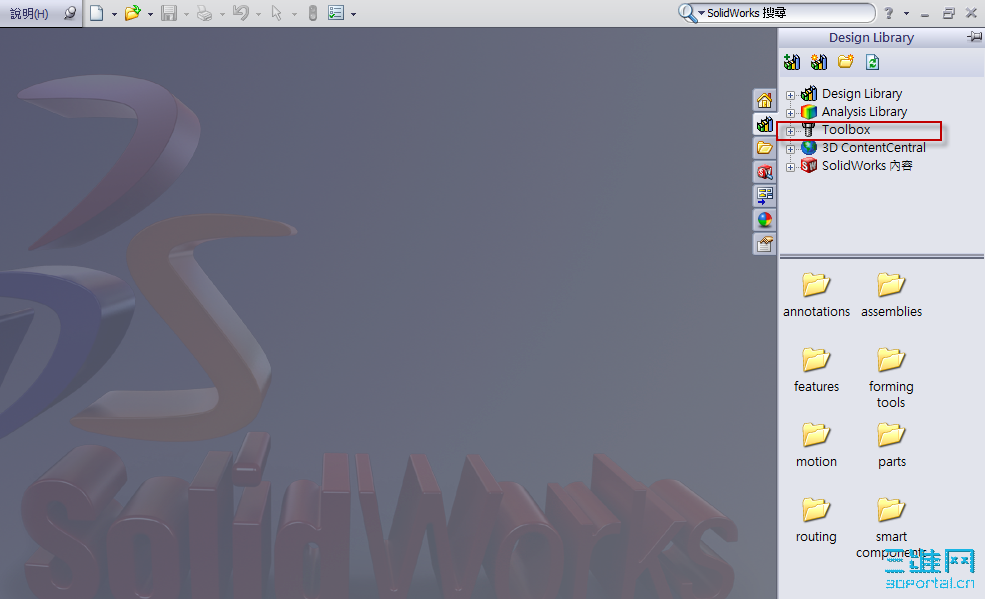
Task: Click the question mark help icon
Action: tap(889, 13)
